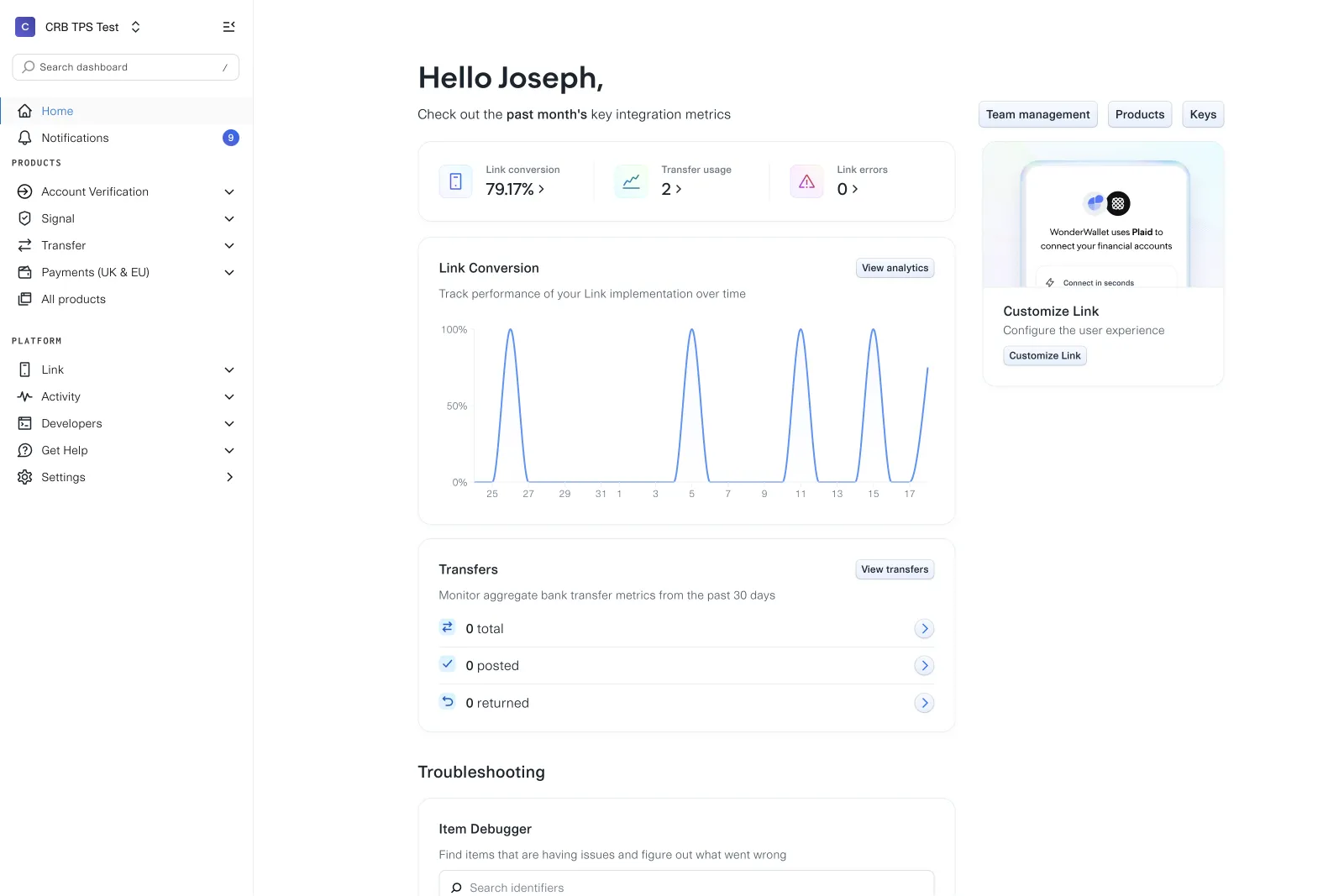Expand the Transfer product section
The width and height of the screenshot is (1344, 896).
[x=229, y=245]
